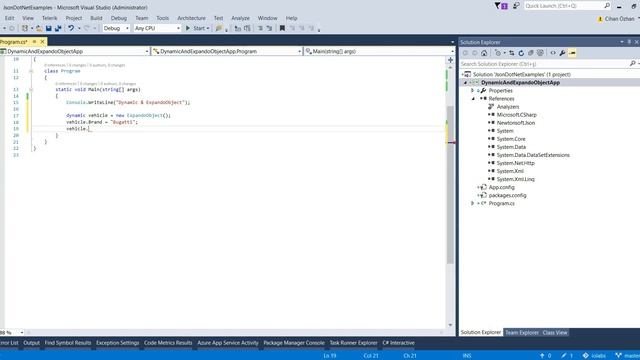Open Properties via the wrench icon
Screen dimensions: 640x360
pos(562,53)
